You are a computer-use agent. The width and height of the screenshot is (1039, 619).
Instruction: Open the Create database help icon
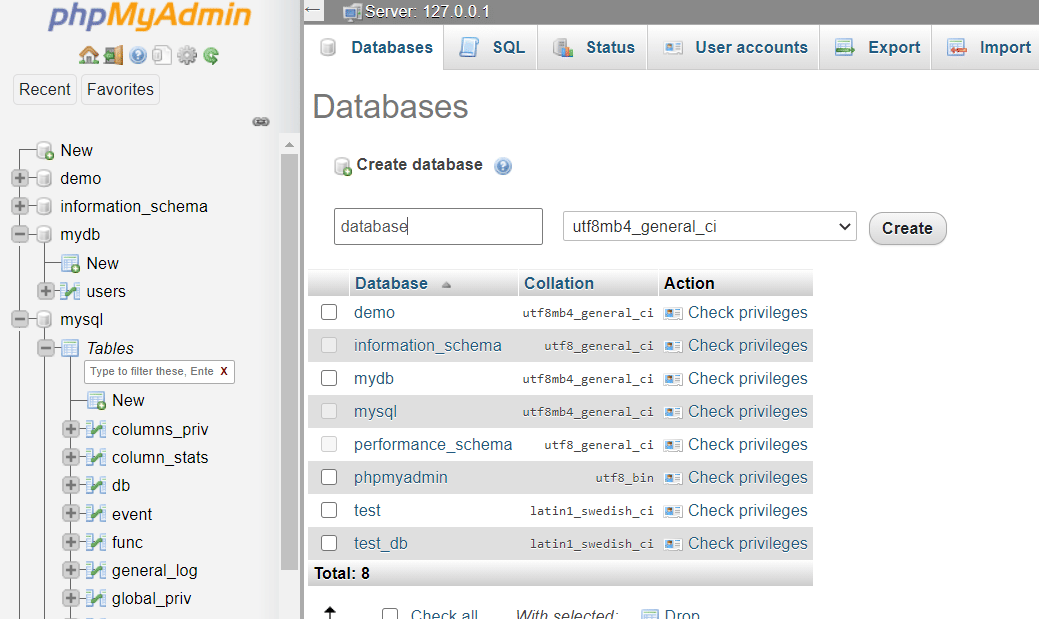(x=503, y=166)
